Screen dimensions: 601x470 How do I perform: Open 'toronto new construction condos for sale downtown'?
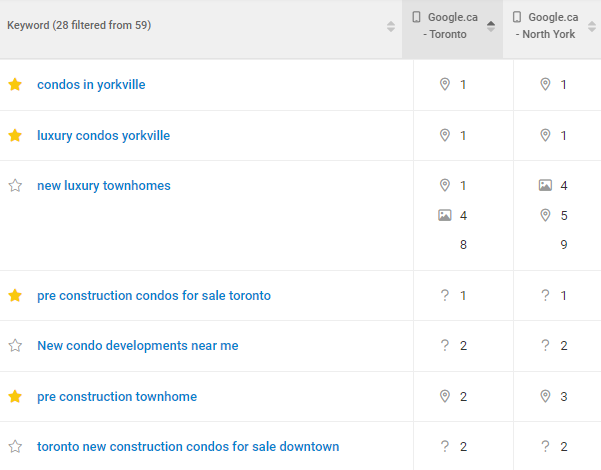pos(188,447)
